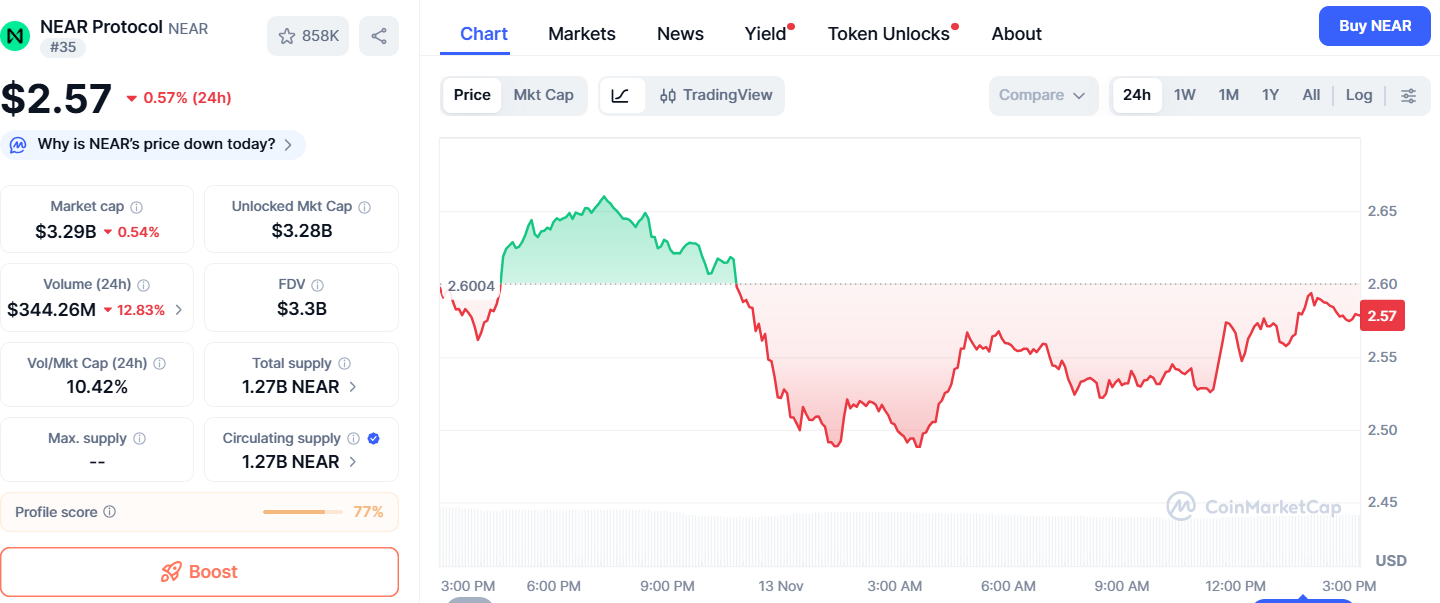Select the line chart icon
1440x603 pixels.
coord(621,95)
